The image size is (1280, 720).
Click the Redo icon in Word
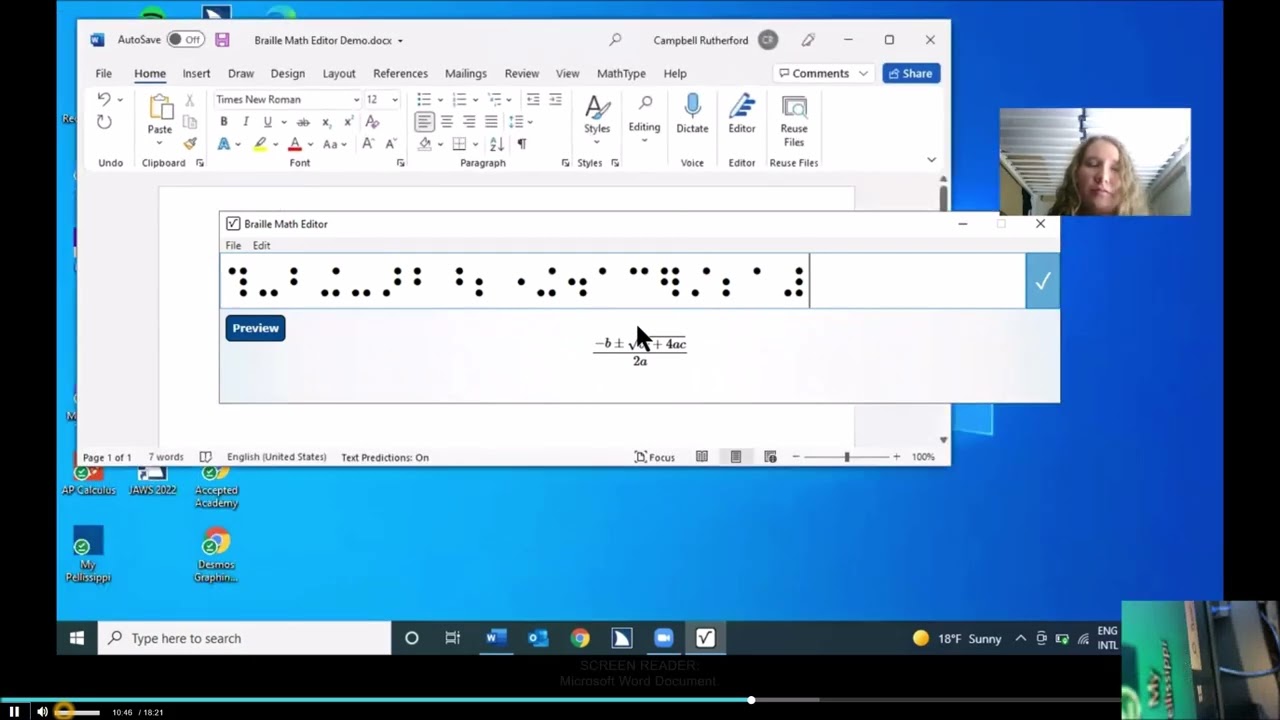coord(104,121)
